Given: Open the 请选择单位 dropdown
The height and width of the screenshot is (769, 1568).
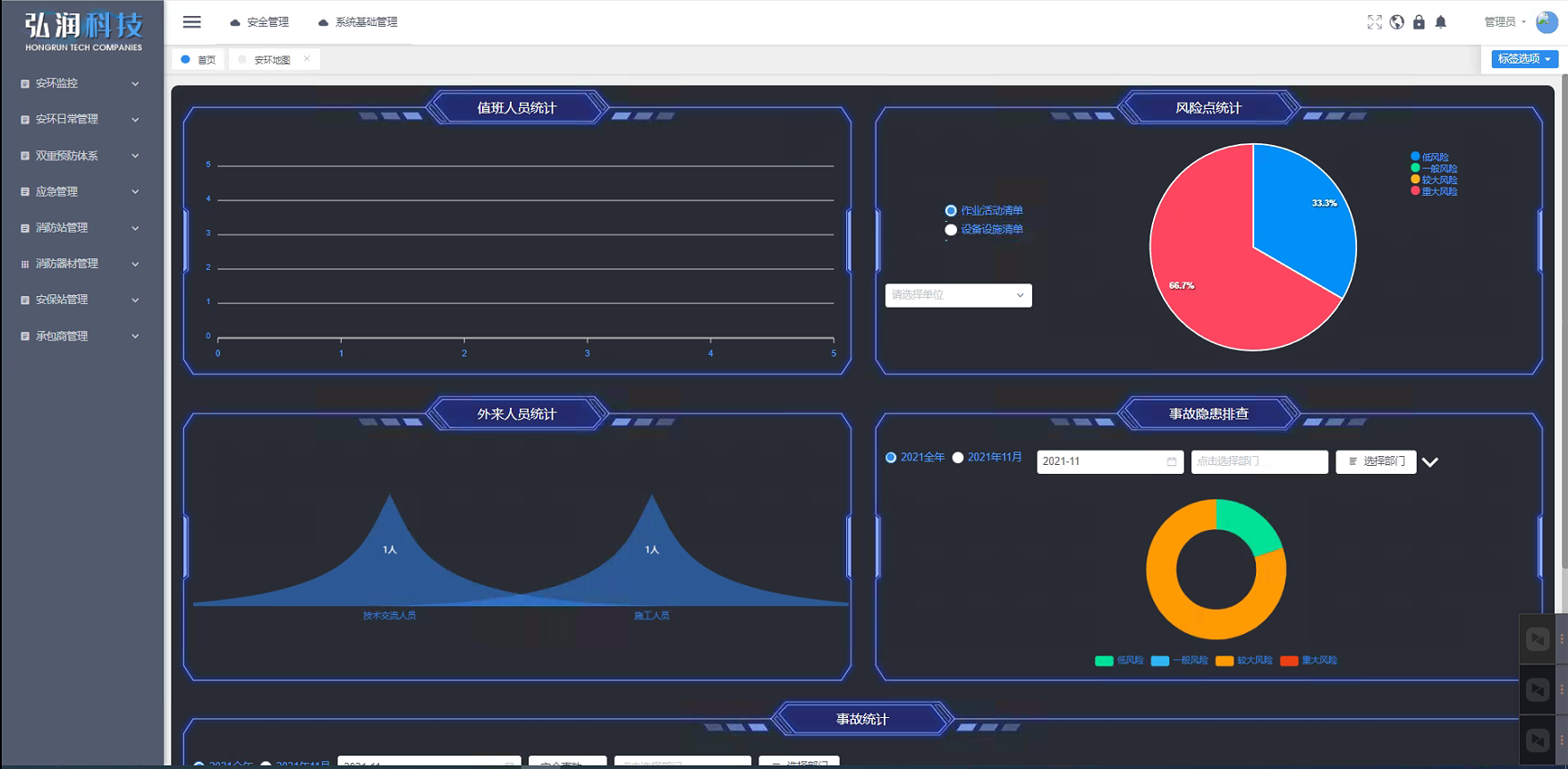Looking at the screenshot, I should [x=958, y=295].
